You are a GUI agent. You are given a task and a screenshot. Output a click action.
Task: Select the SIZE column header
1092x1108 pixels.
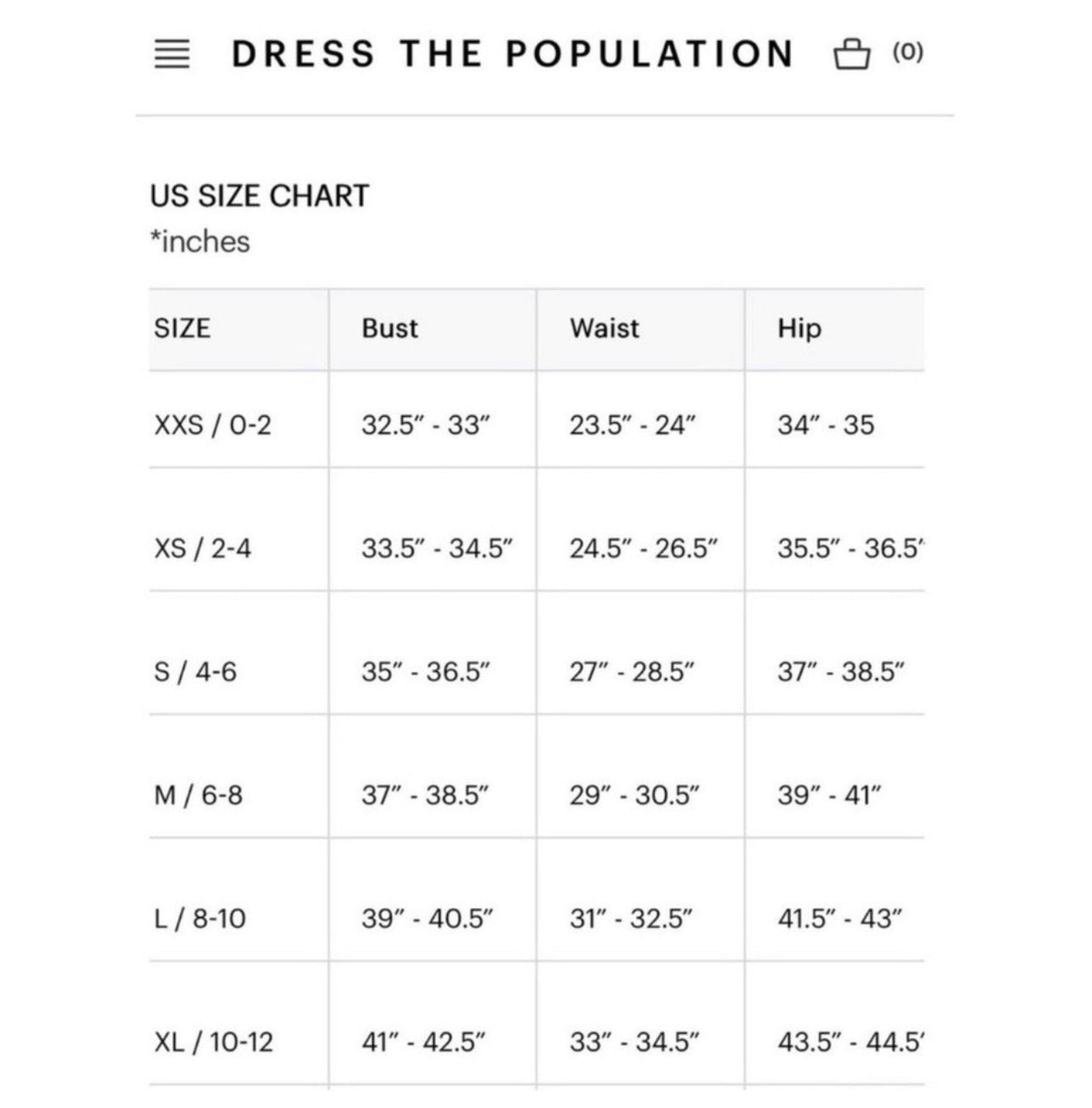[x=182, y=328]
